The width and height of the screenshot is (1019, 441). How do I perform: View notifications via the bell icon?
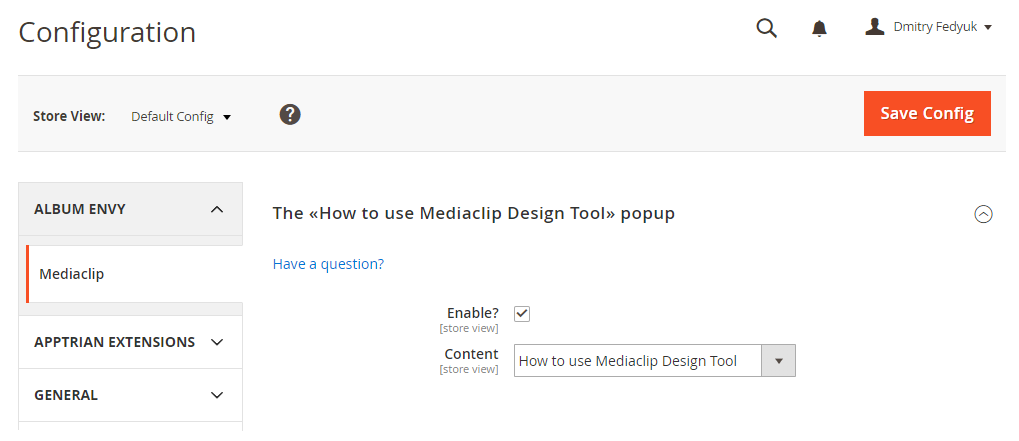click(819, 29)
